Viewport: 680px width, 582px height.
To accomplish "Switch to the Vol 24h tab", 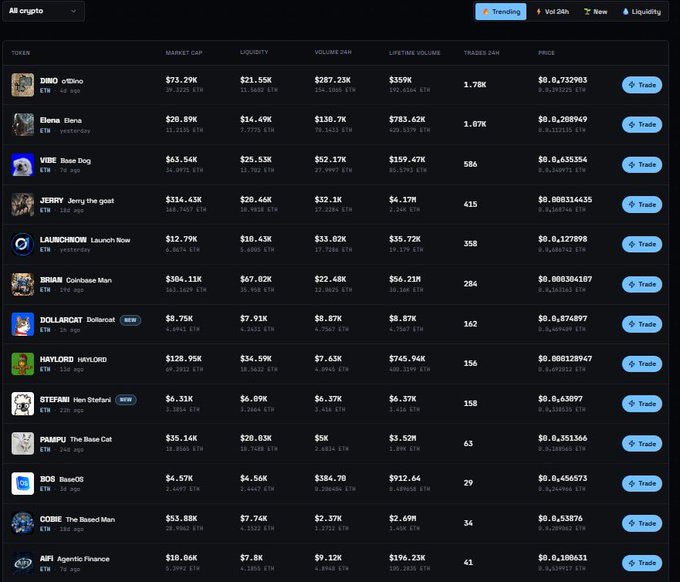I will pos(552,12).
